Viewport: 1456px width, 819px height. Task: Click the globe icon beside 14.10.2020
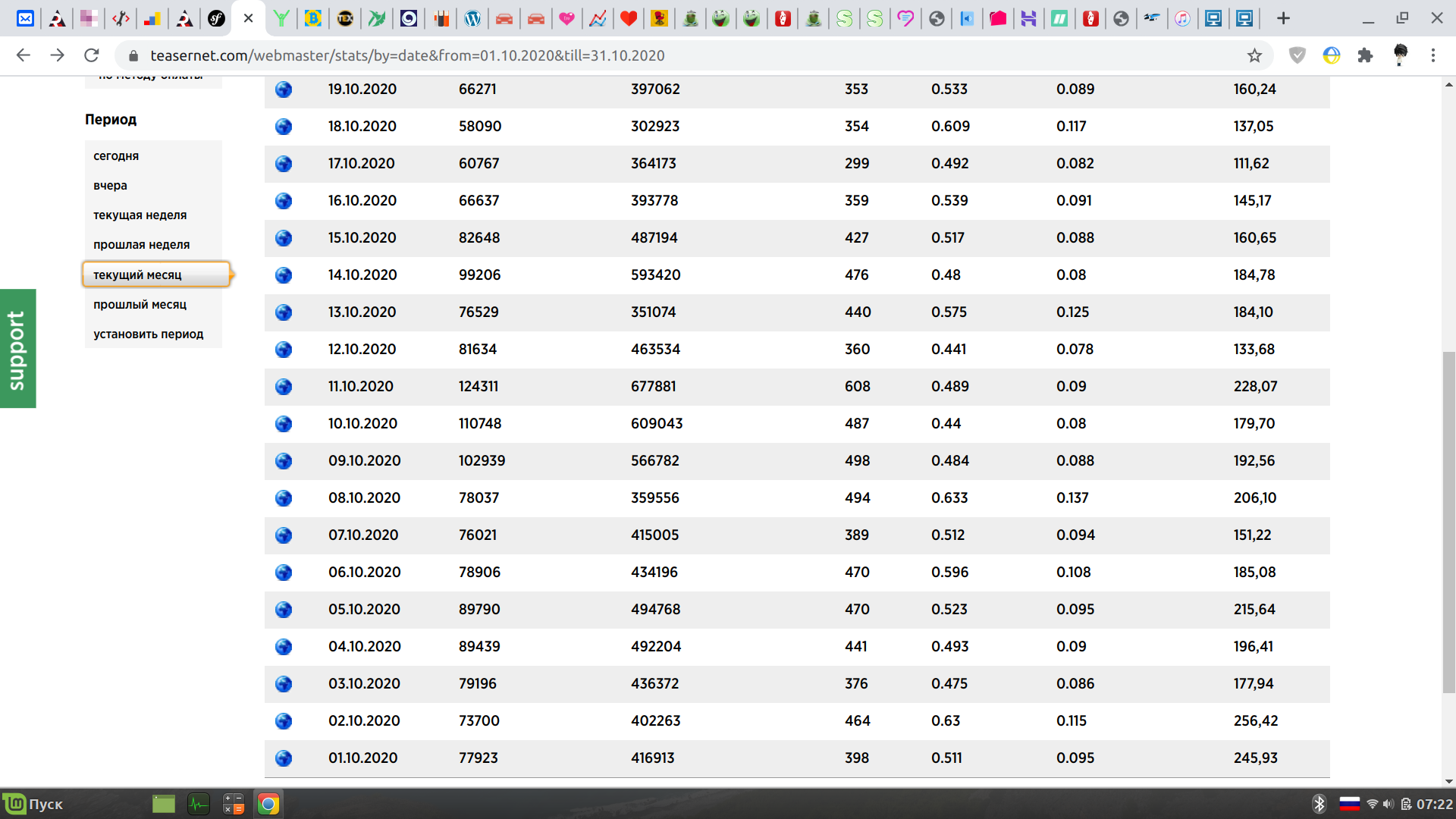(x=284, y=275)
